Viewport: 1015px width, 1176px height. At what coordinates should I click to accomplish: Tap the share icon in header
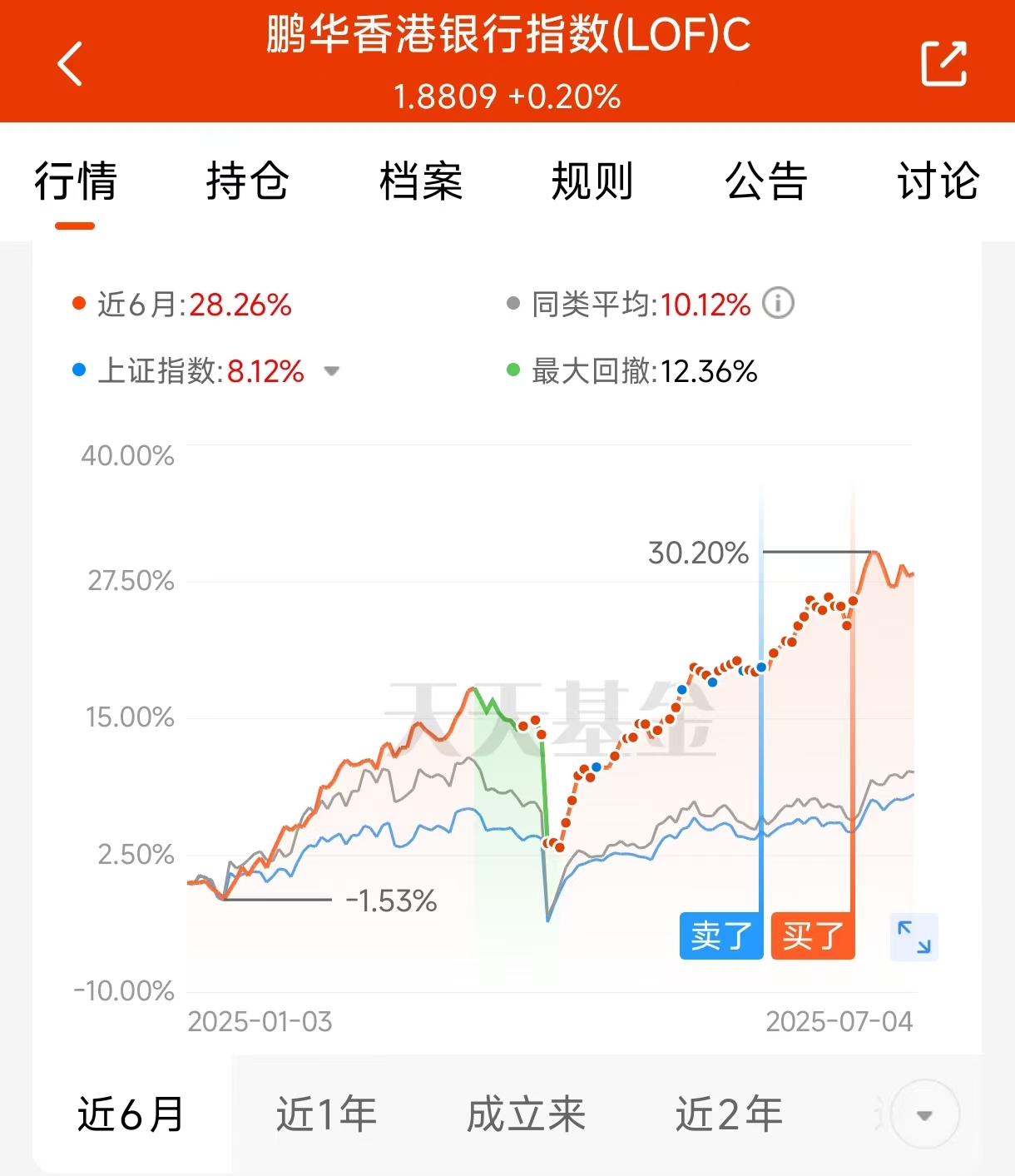pos(944,63)
